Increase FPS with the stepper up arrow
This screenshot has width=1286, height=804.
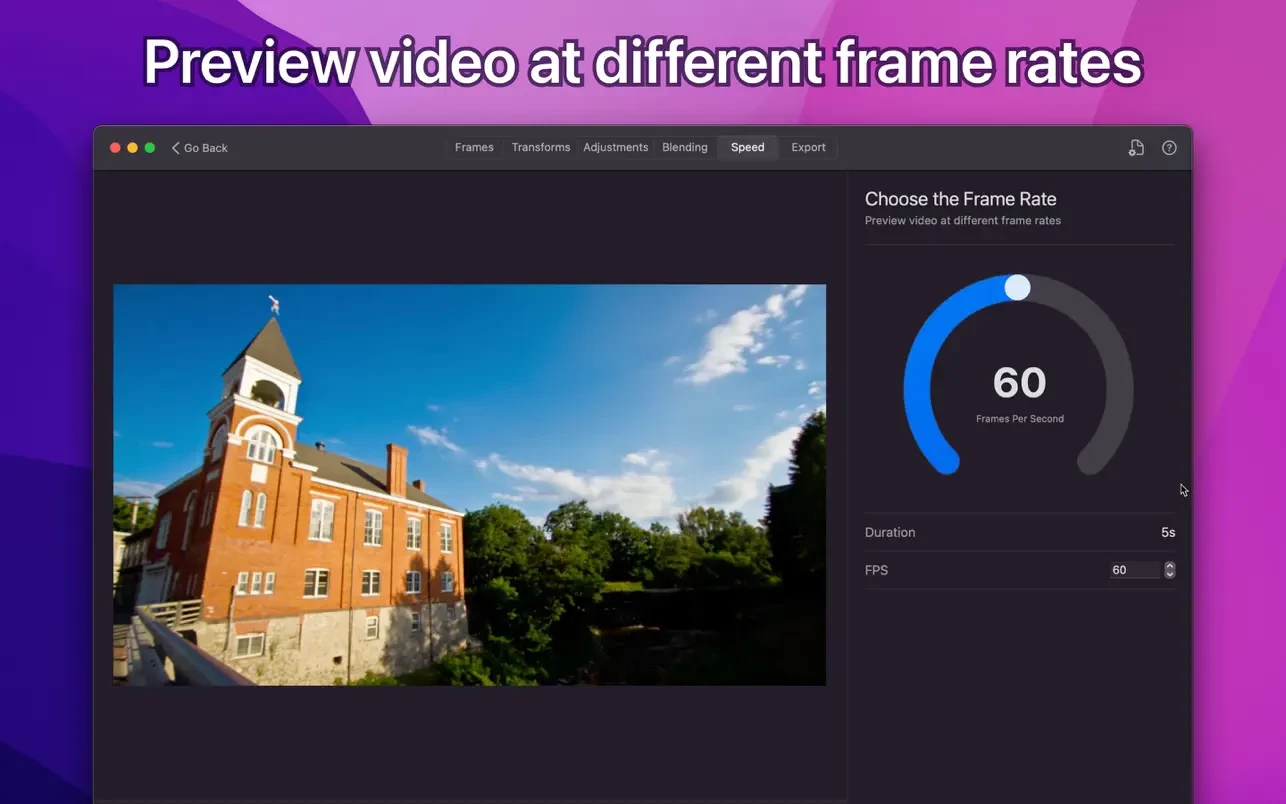pos(1170,566)
